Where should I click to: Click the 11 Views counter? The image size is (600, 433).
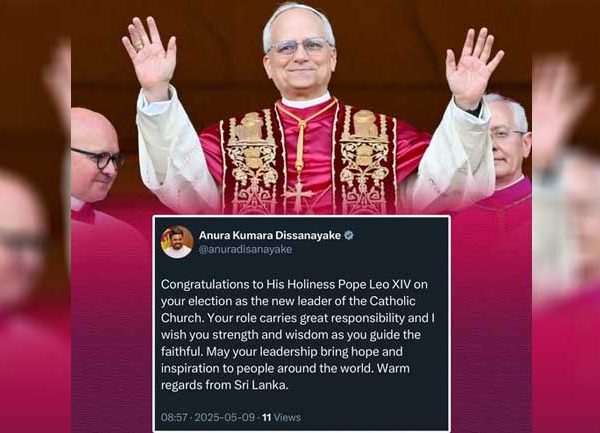click(x=282, y=417)
